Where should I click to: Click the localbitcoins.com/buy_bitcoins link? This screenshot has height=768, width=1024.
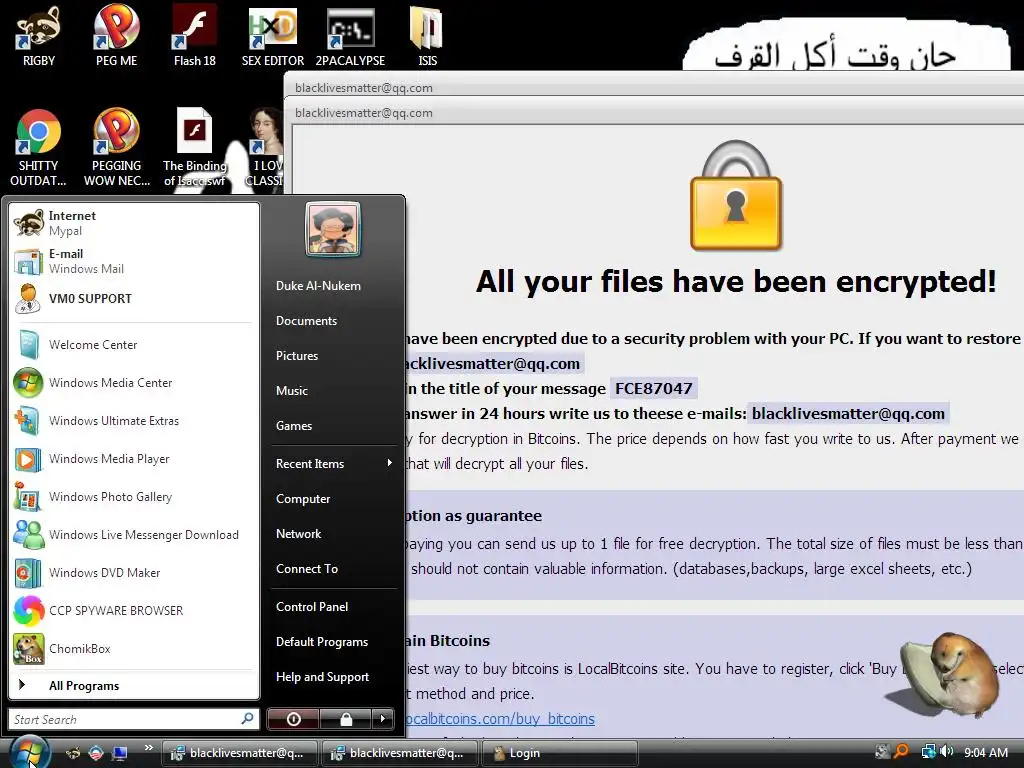click(500, 718)
